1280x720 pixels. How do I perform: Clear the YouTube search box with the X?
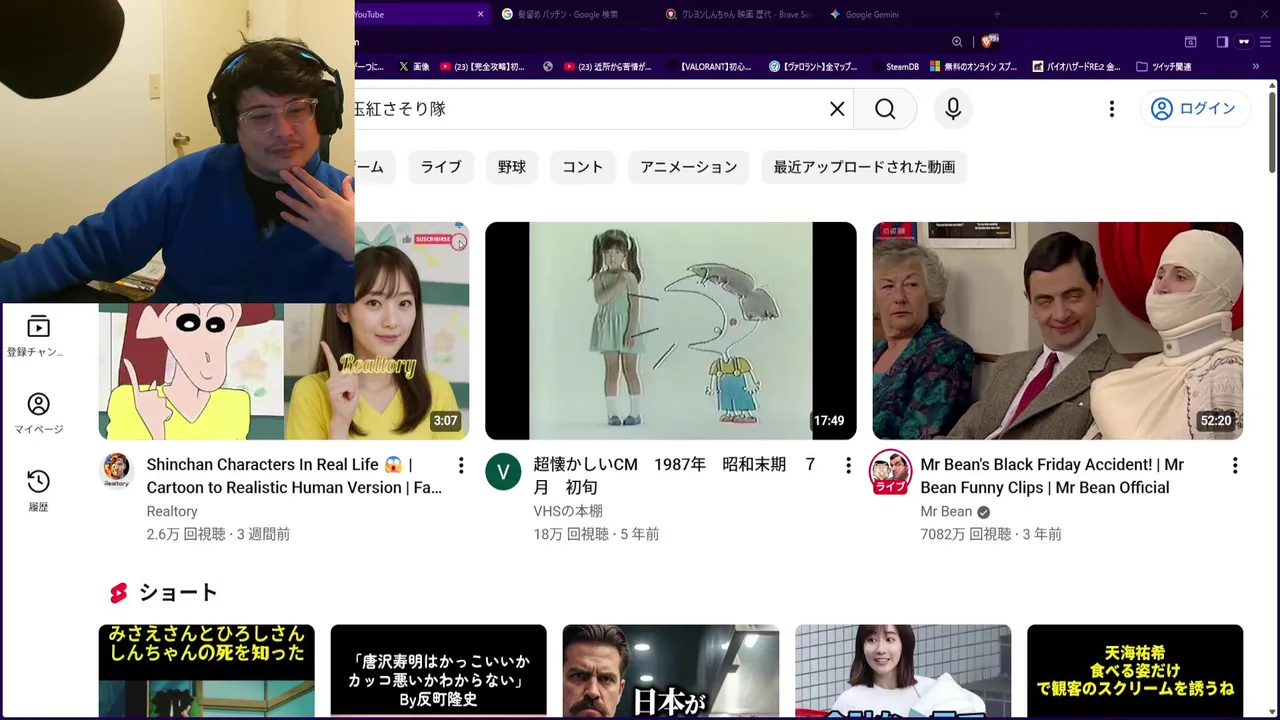point(837,109)
